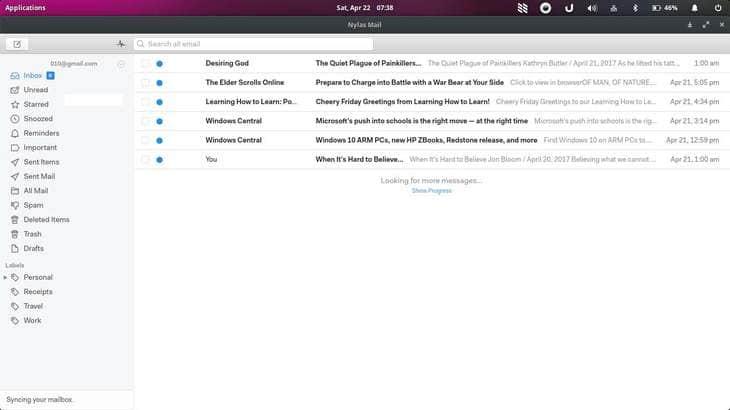Expand the Personal label

pos(5,277)
